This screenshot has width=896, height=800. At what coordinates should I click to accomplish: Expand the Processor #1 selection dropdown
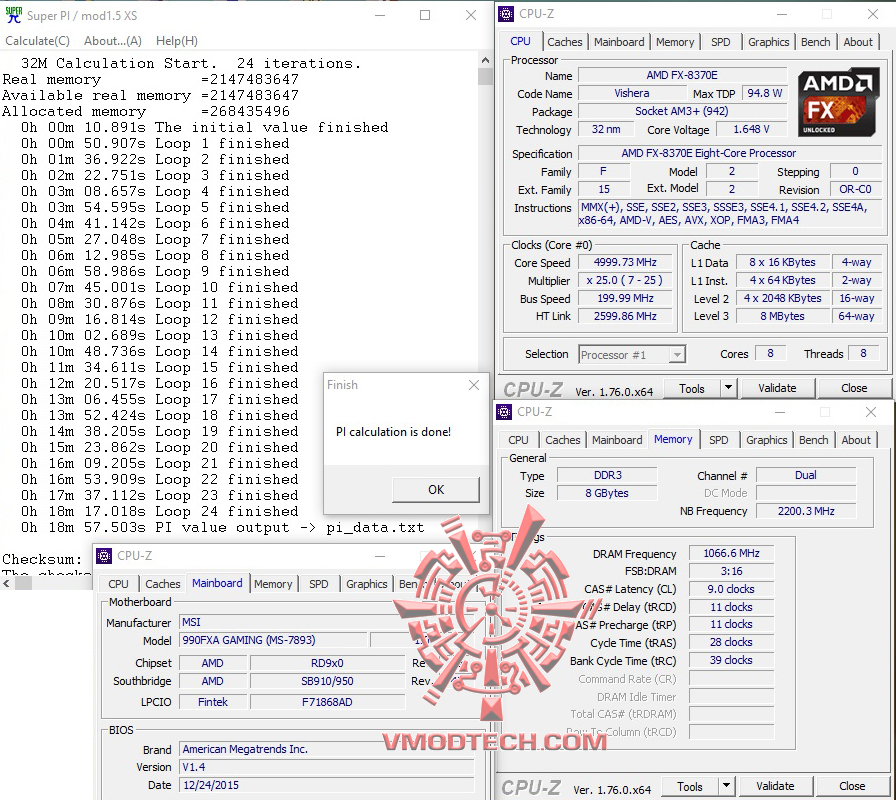677,355
